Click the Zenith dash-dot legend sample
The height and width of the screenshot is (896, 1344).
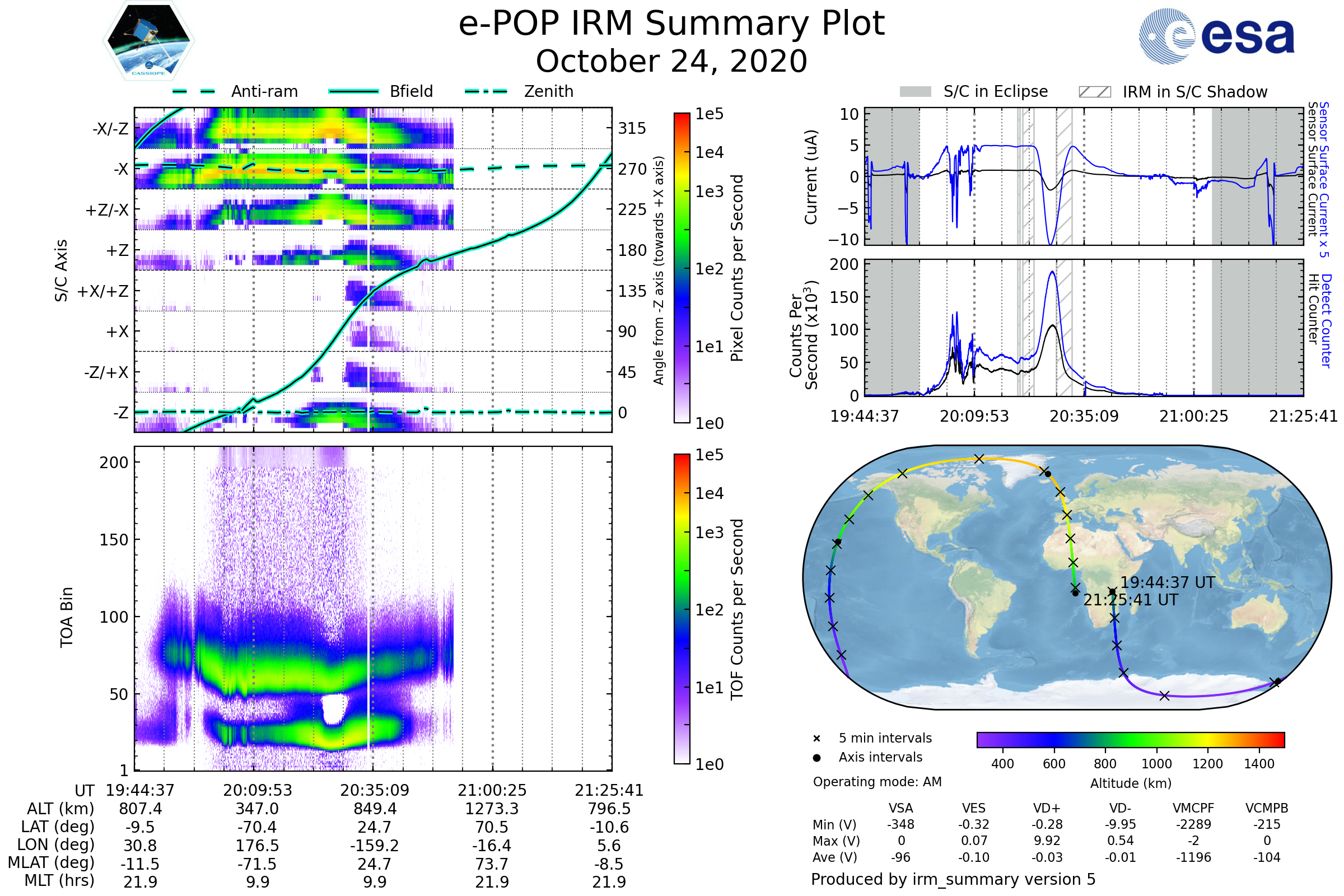pyautogui.click(x=486, y=91)
